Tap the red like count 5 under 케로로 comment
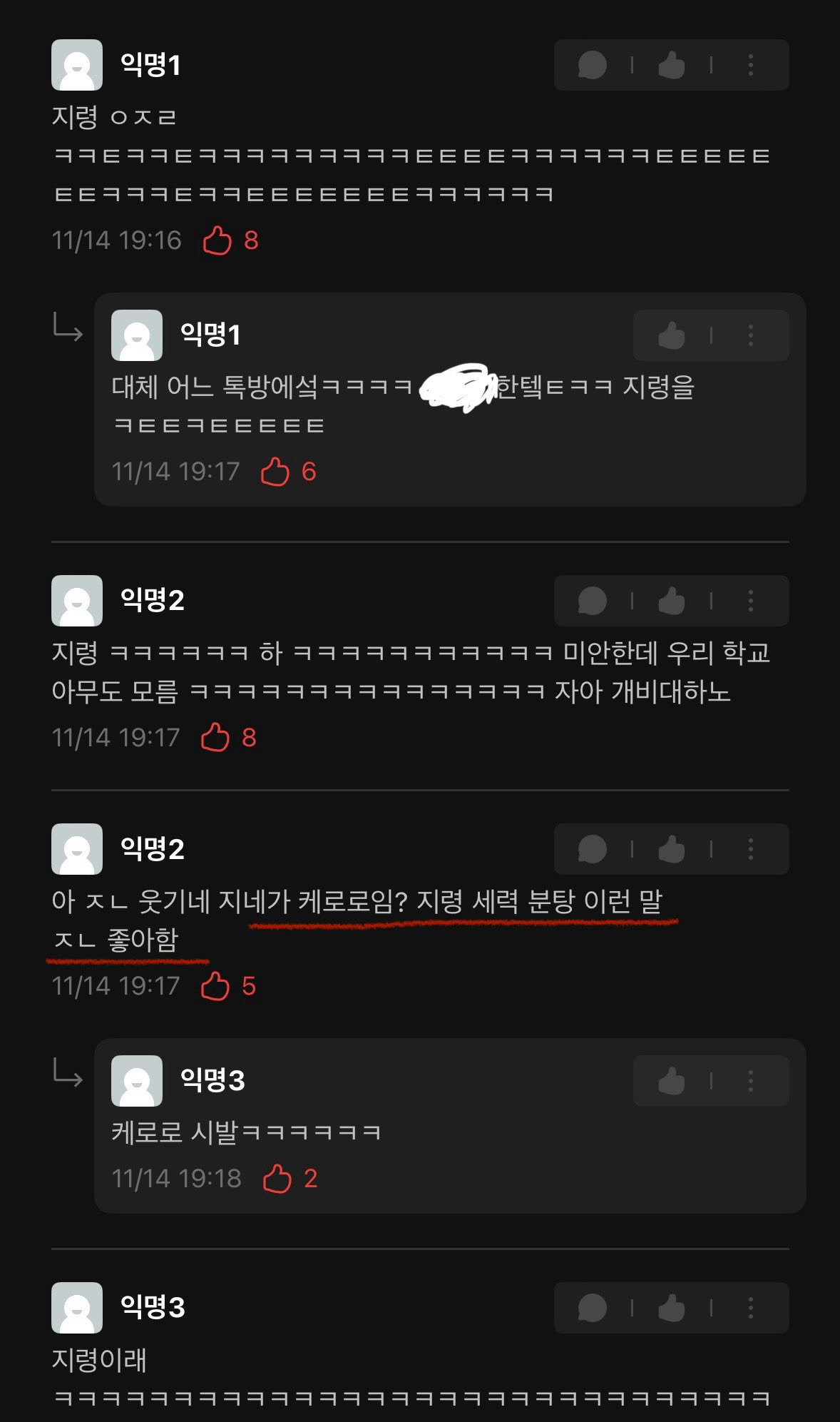 [x=249, y=986]
